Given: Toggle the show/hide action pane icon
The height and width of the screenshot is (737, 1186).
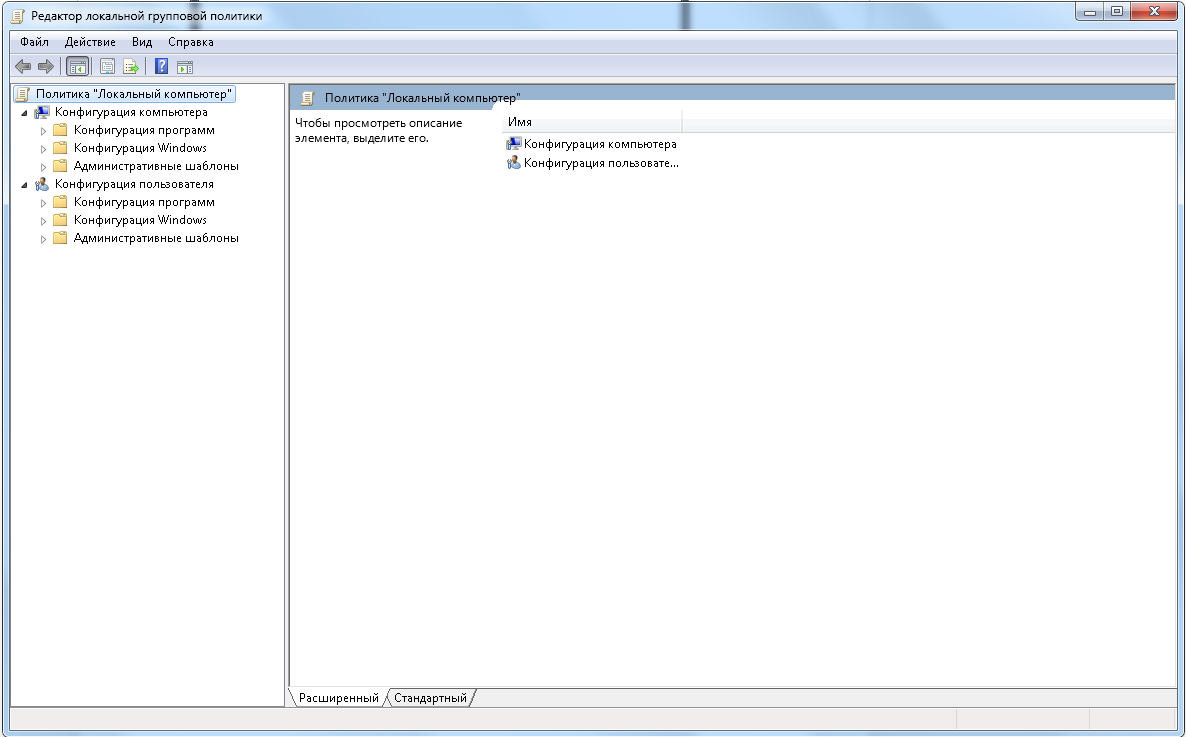Looking at the screenshot, I should [x=185, y=67].
